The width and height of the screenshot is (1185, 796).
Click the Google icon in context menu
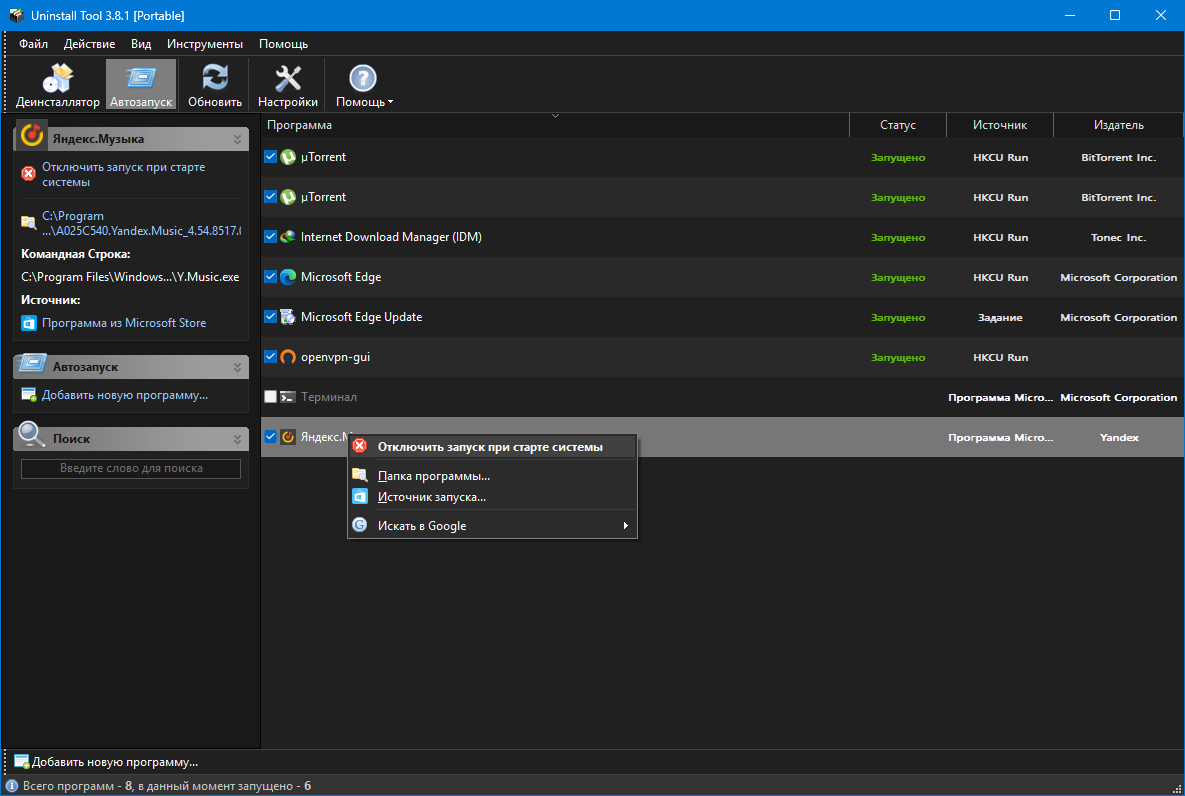360,525
